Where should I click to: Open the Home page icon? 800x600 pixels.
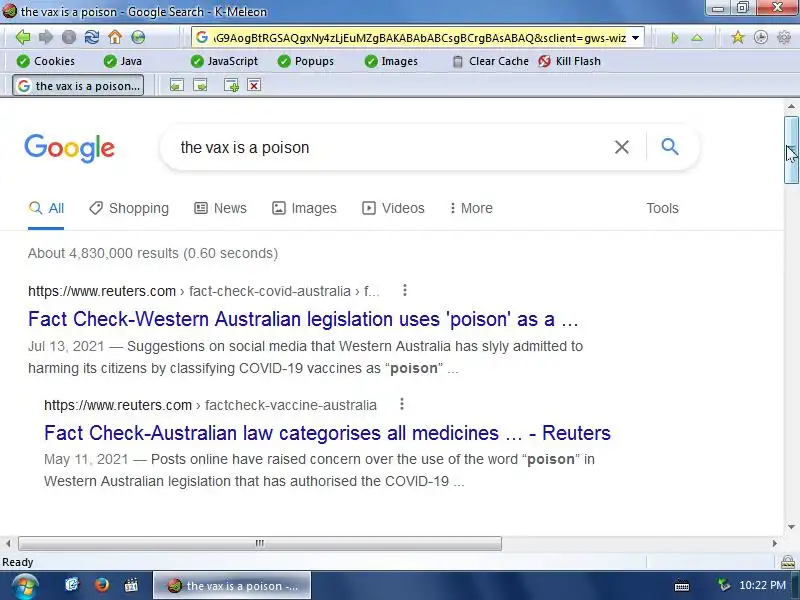click(115, 37)
